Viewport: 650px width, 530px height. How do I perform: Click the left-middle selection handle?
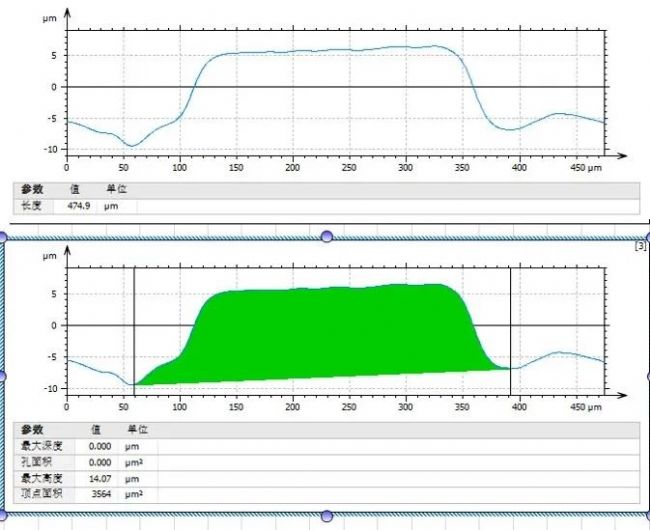click(2, 376)
